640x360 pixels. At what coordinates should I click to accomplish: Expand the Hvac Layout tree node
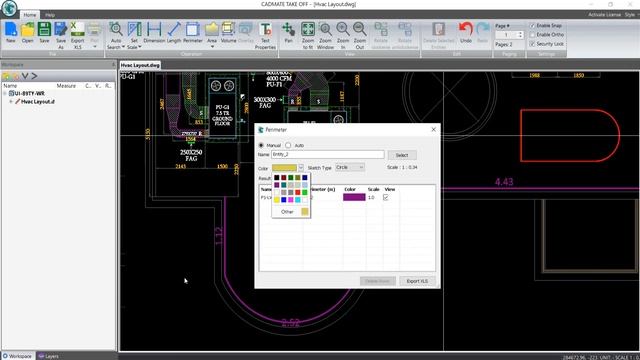pos(11,102)
